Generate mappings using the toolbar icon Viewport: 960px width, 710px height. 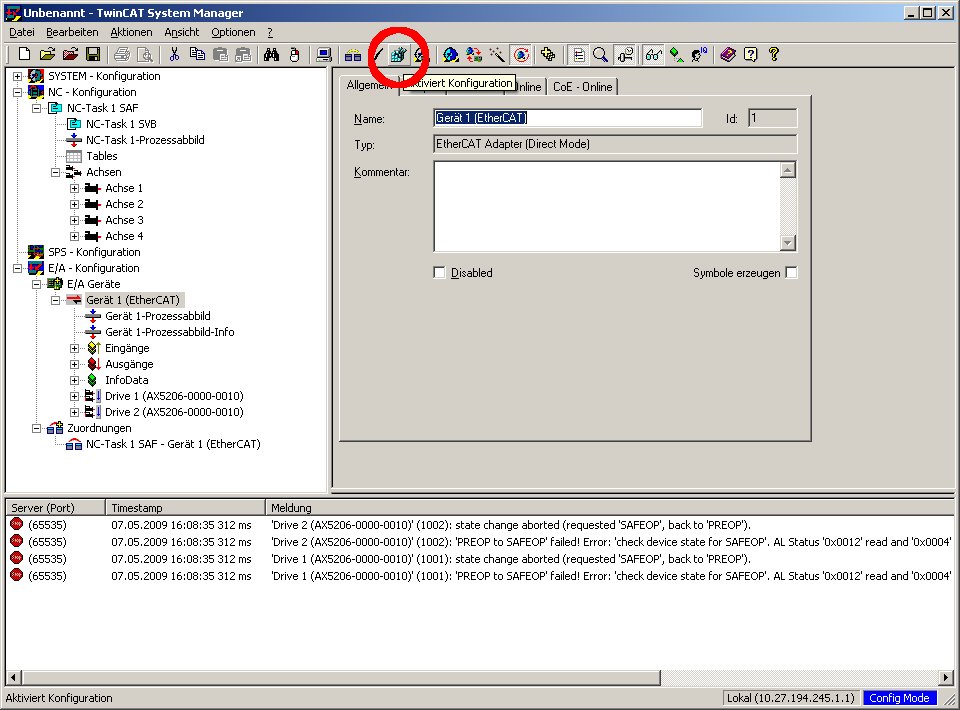(353, 54)
